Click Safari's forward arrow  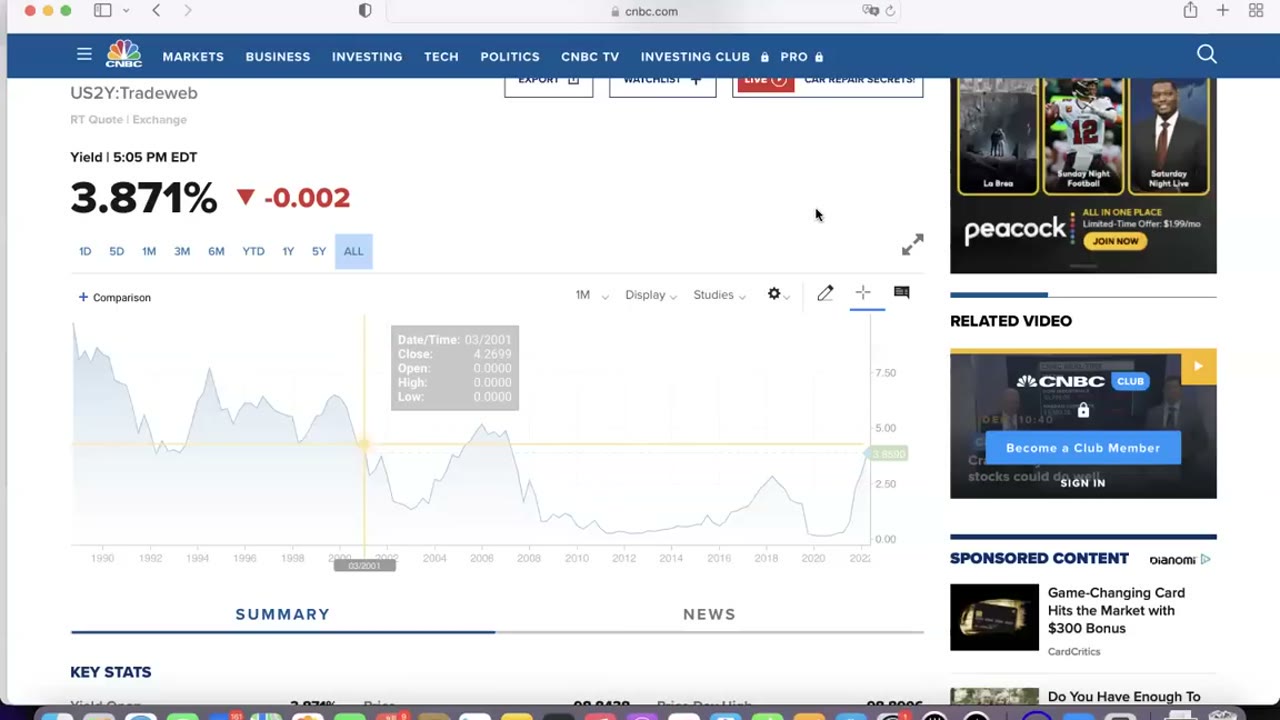(x=188, y=10)
